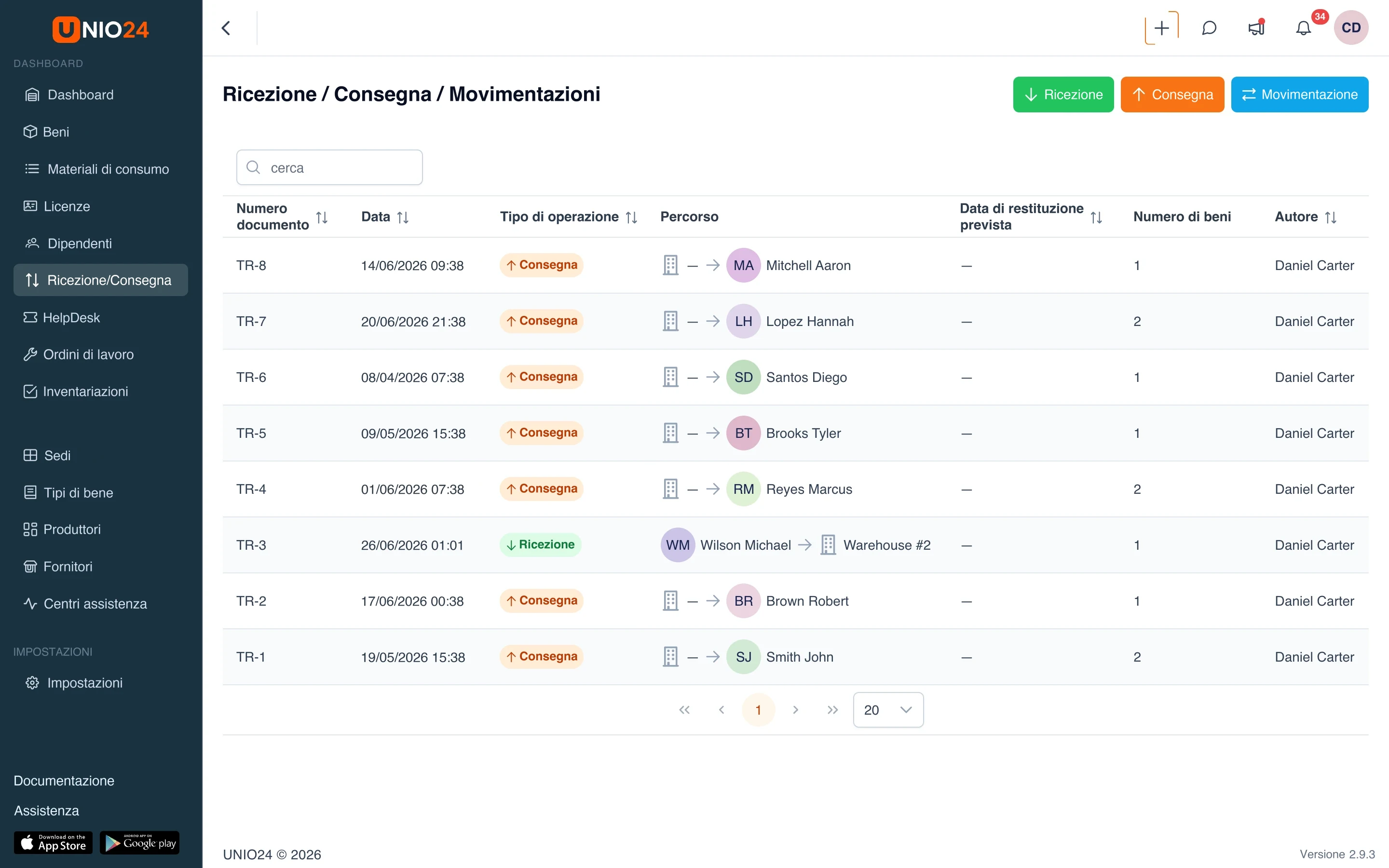Viewport: 1389px width, 868px height.
Task: Go to the first page double arrow
Action: tap(684, 710)
